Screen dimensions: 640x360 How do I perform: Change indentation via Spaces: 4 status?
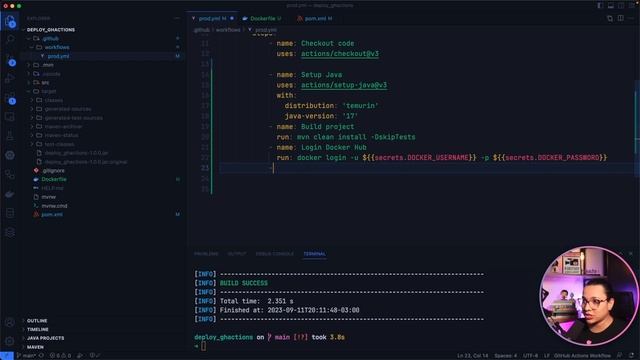point(505,356)
